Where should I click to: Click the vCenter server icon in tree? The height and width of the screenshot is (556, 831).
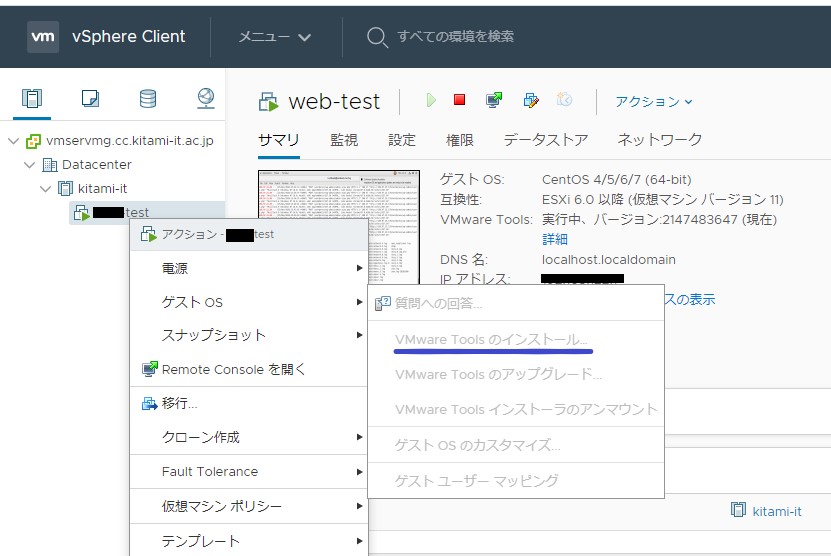pos(33,141)
